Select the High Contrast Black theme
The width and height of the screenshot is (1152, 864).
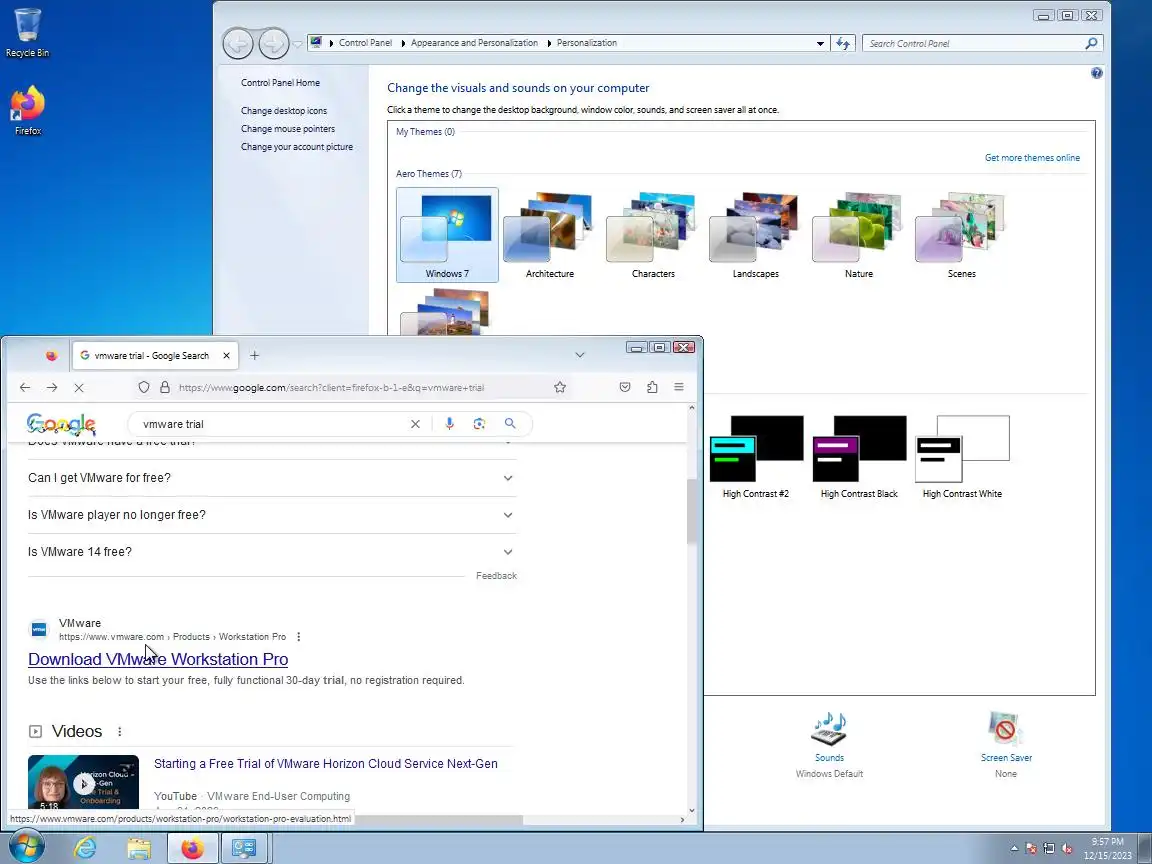click(859, 457)
